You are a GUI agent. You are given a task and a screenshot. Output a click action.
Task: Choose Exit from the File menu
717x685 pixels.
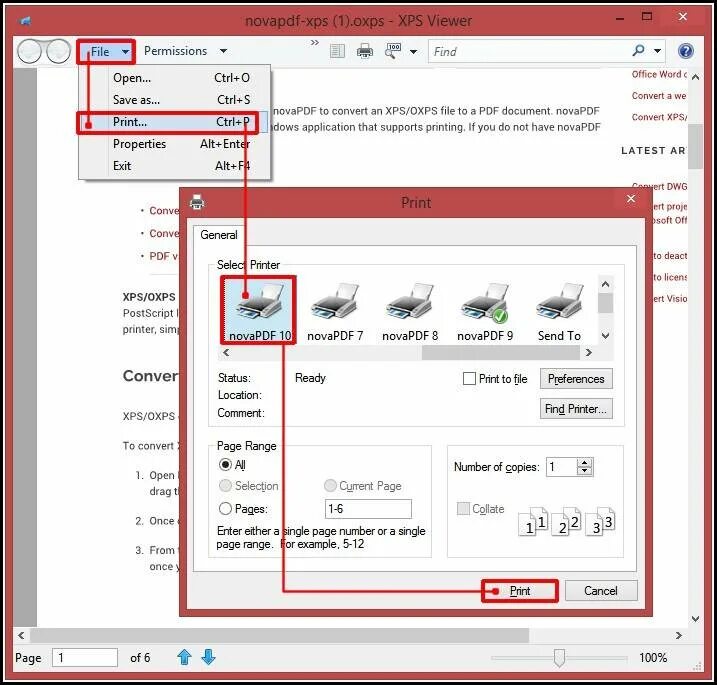coord(175,166)
